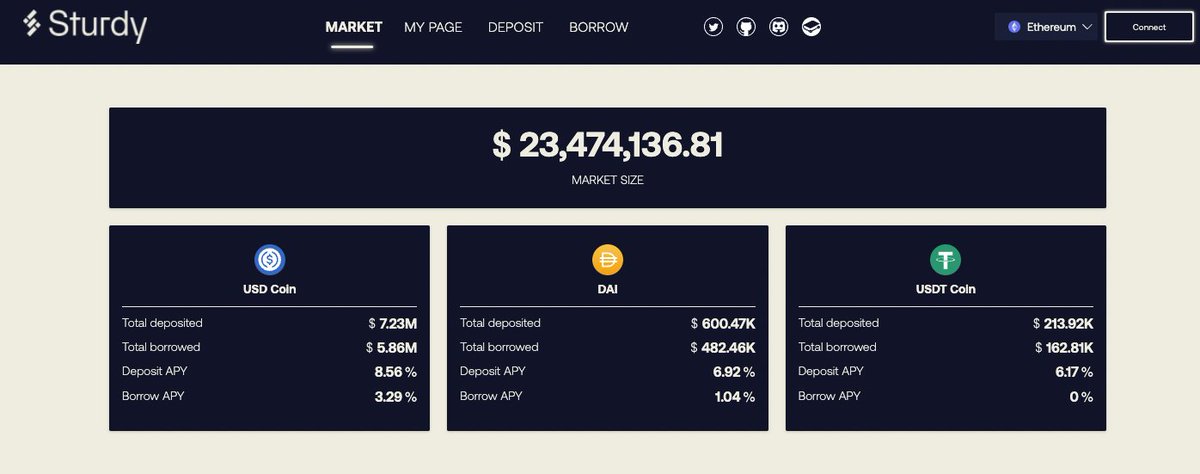Click DAI total deposited 600.47K
The height and width of the screenshot is (474, 1200).
[723, 324]
